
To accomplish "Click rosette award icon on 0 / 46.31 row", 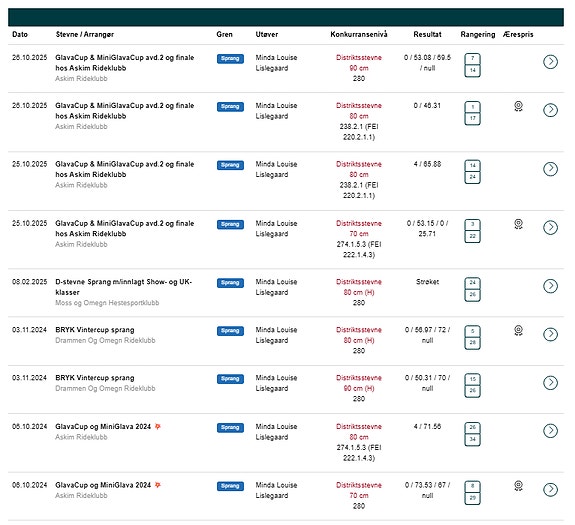I will tap(518, 106).
